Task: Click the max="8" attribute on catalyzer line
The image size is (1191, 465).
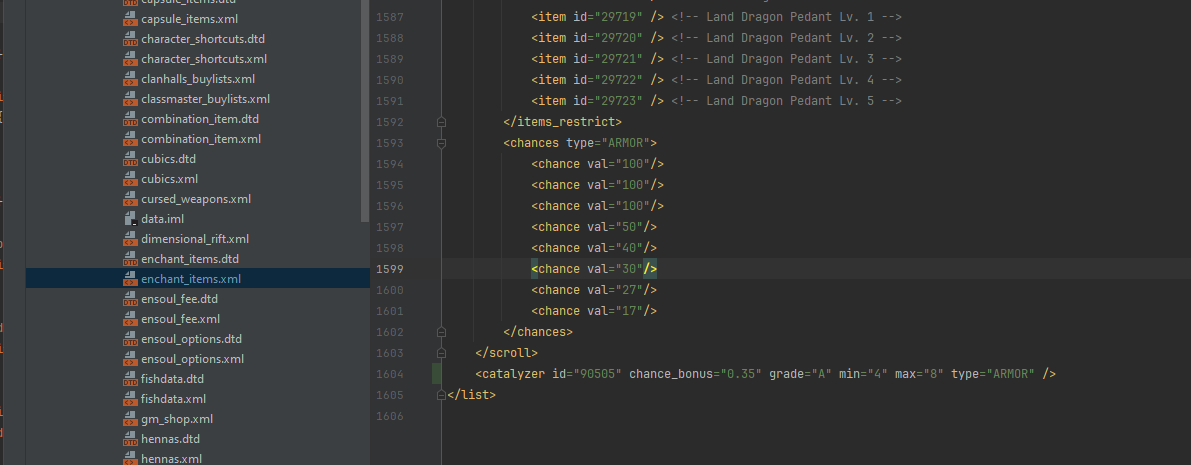Action: click(x=919, y=374)
